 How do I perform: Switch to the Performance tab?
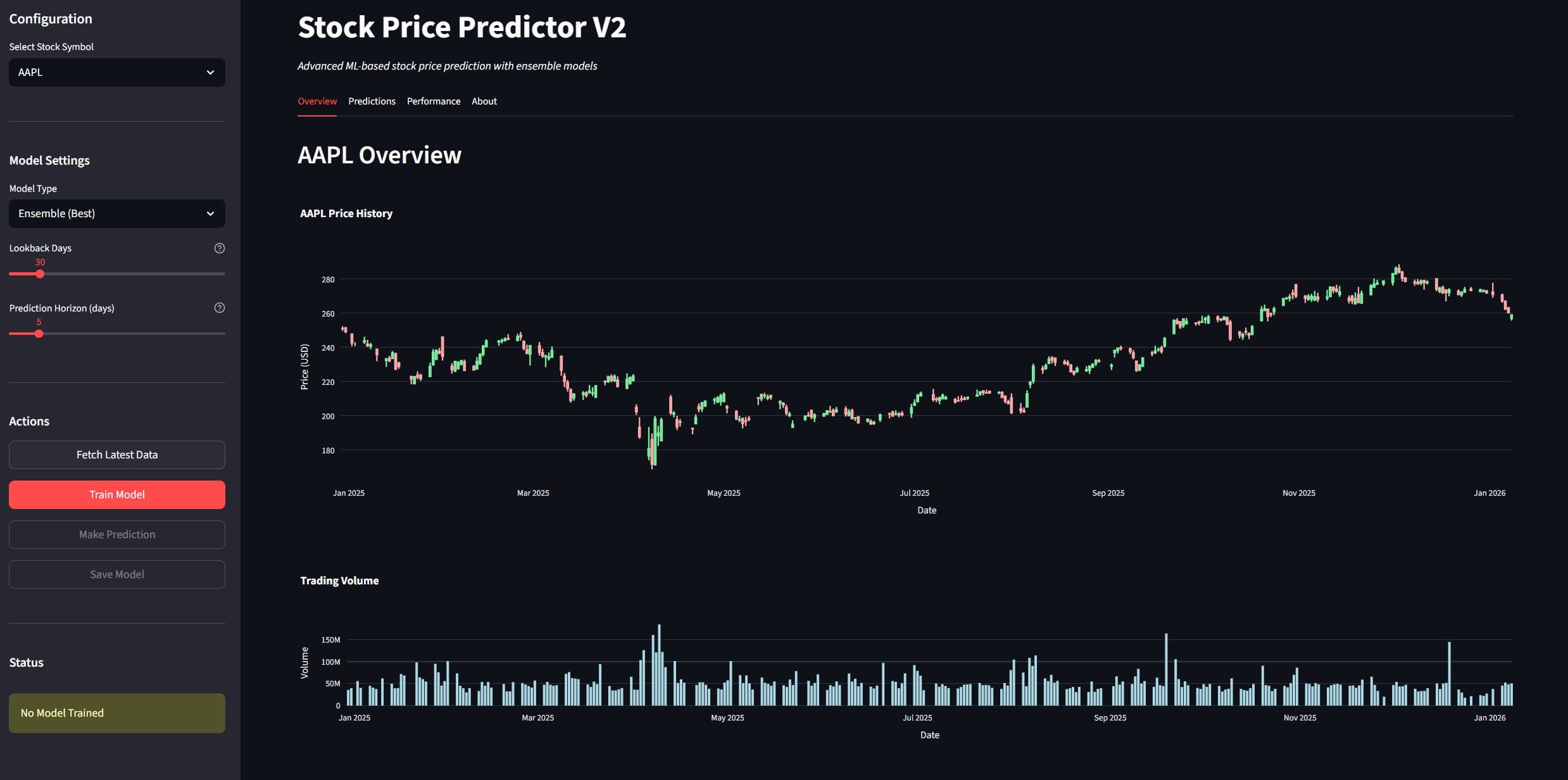pos(433,101)
